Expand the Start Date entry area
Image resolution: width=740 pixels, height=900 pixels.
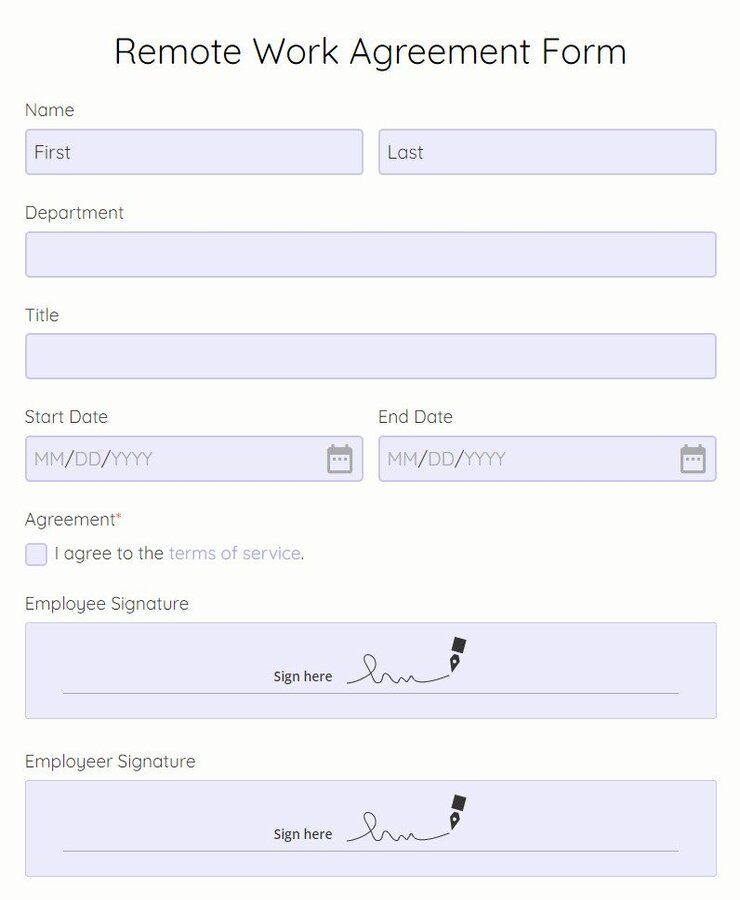(150, 458)
